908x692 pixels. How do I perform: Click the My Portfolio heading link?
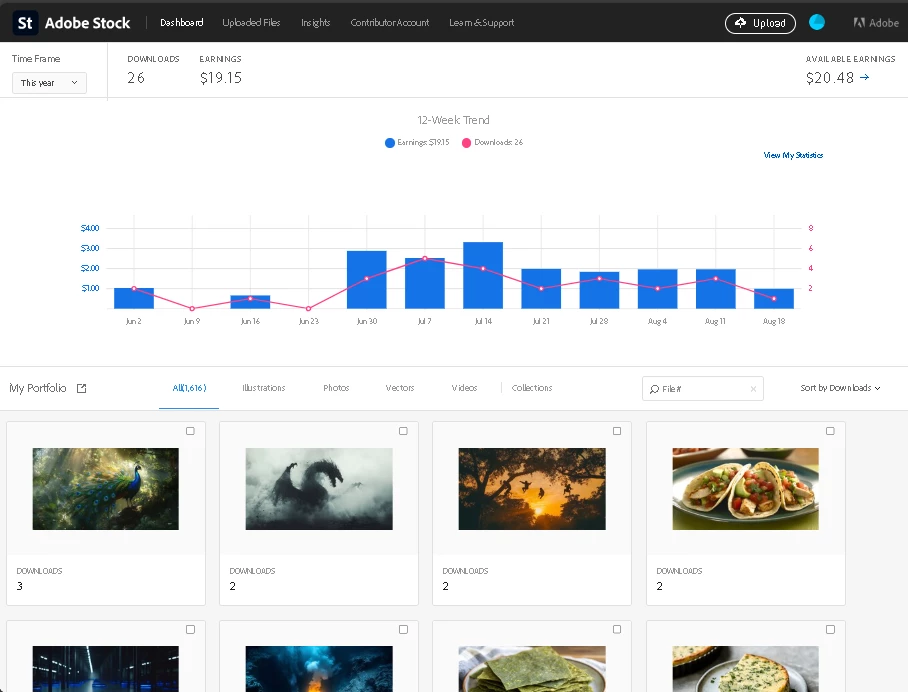click(38, 388)
